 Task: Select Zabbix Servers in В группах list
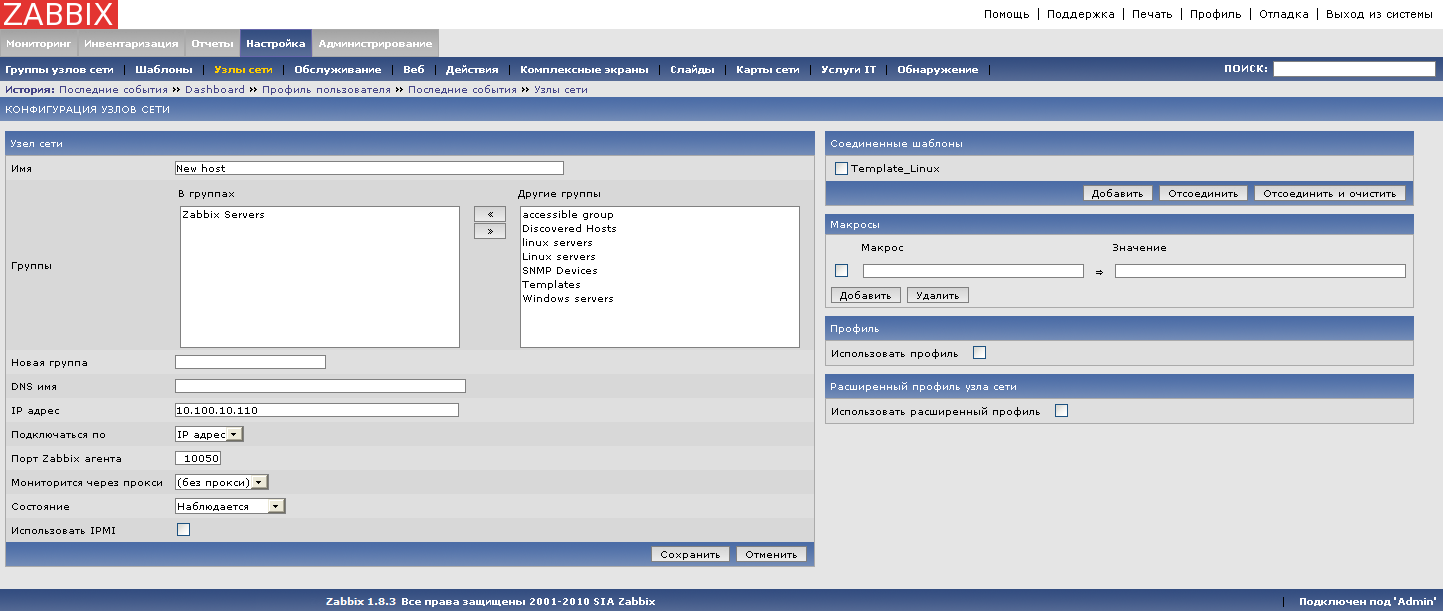(320, 215)
